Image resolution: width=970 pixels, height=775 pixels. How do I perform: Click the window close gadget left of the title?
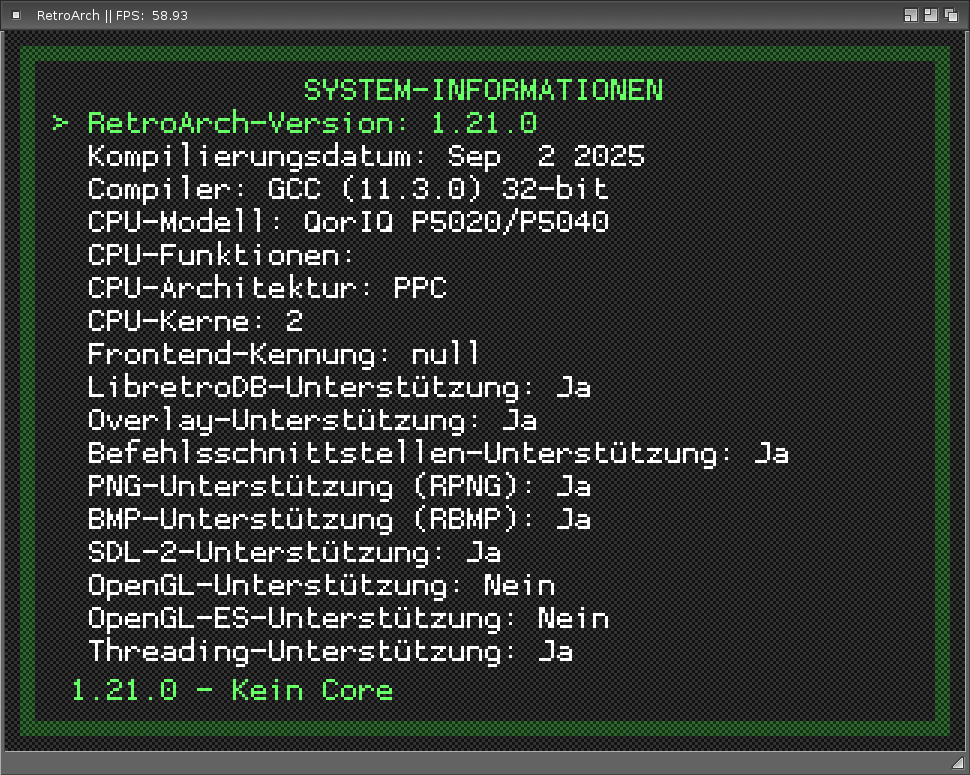(15, 15)
